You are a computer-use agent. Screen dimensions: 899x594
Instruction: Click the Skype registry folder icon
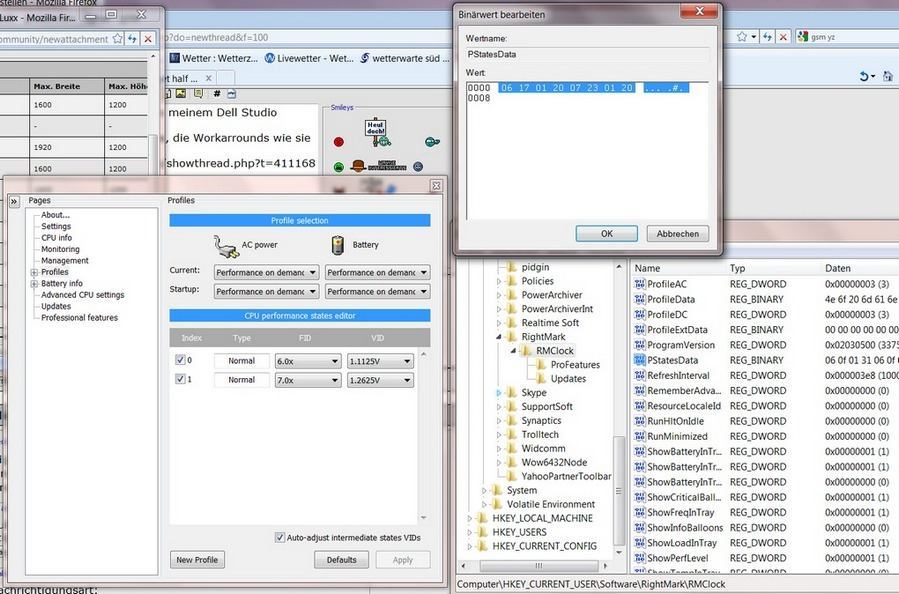click(x=511, y=393)
